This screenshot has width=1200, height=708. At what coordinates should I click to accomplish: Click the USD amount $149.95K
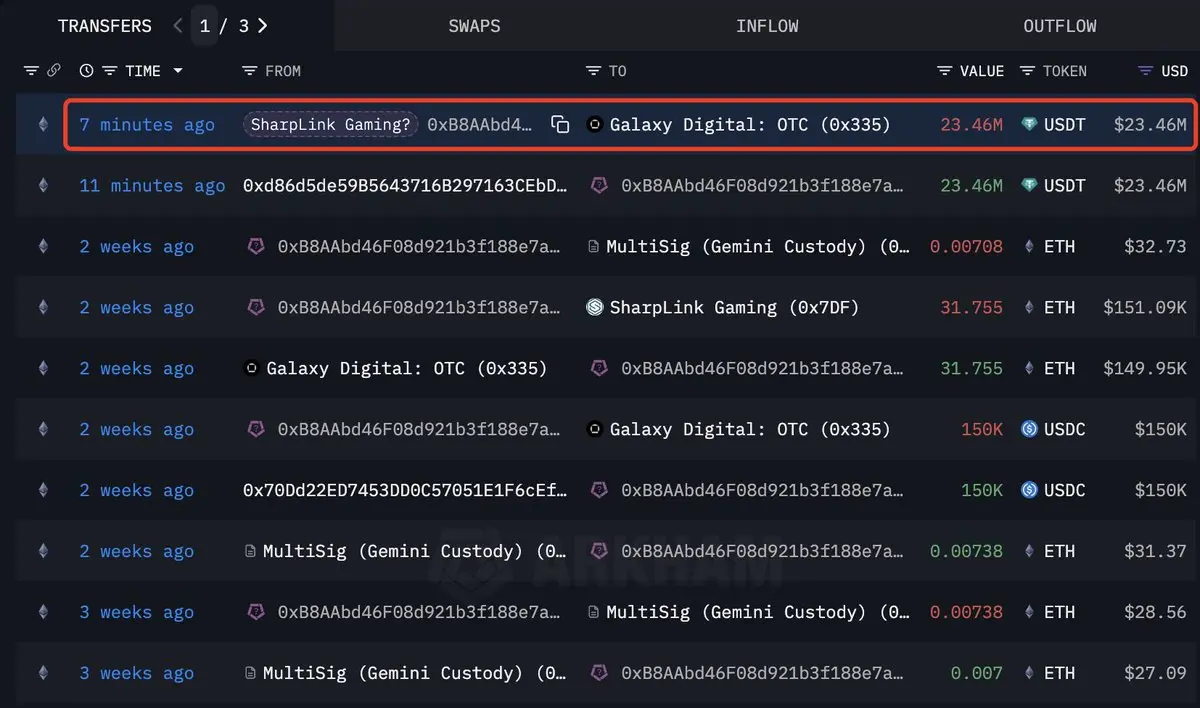point(1145,369)
